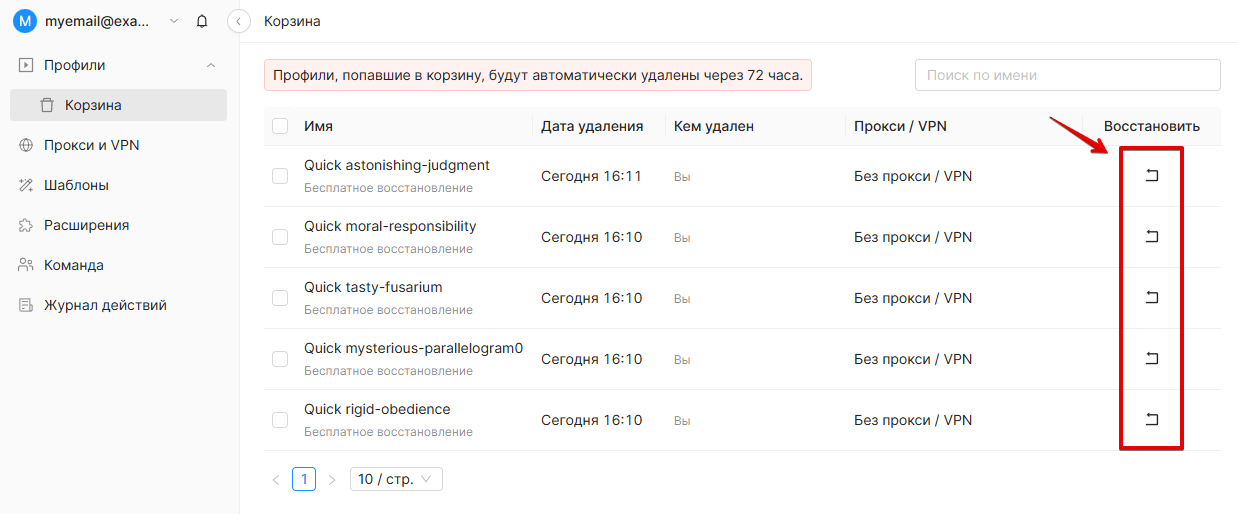Viewport: 1237px width, 514px height.
Task: Click the blue M account avatar
Action: tap(25, 21)
